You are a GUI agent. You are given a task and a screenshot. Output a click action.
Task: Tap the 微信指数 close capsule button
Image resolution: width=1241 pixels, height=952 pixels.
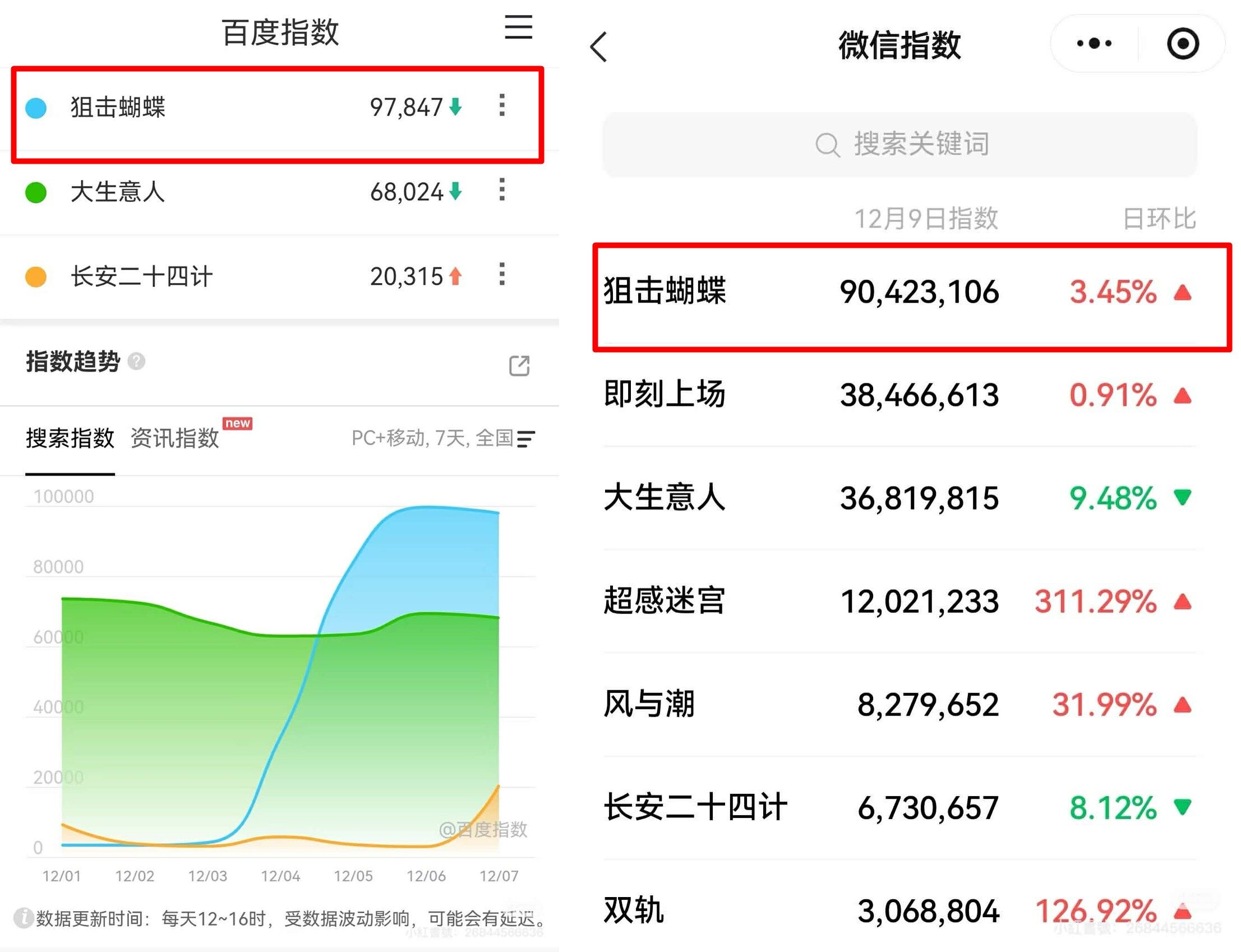tap(1183, 43)
